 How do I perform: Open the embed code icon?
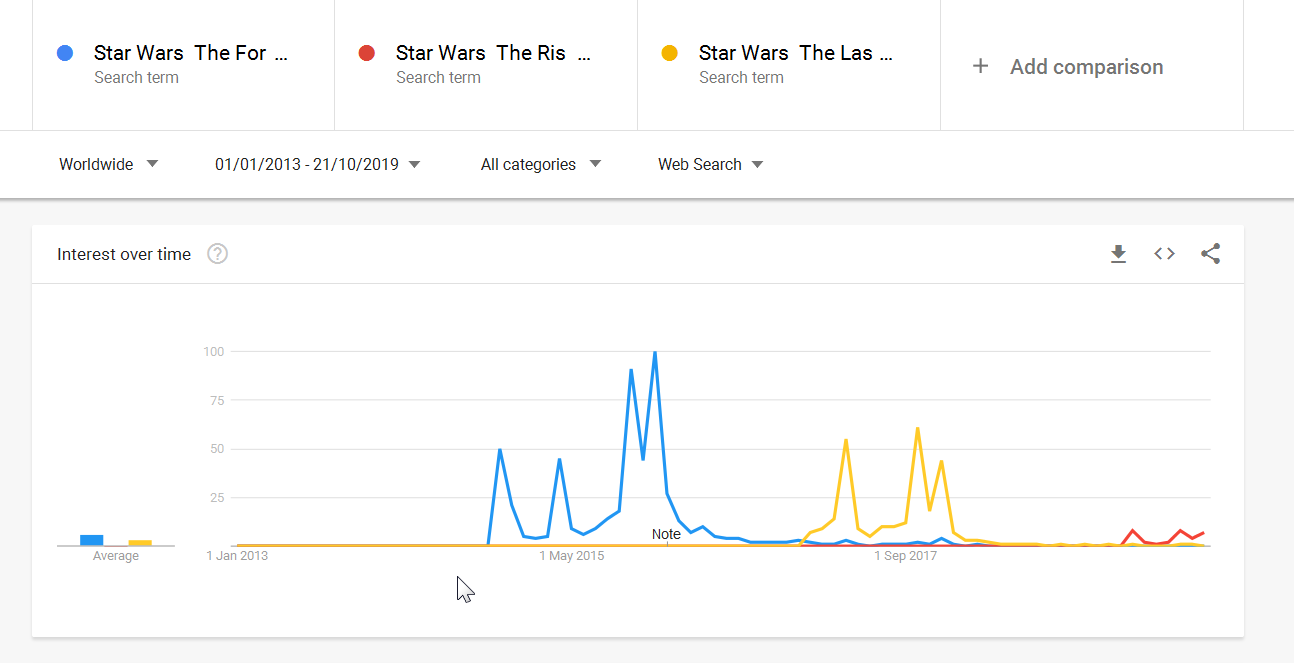pos(1164,254)
